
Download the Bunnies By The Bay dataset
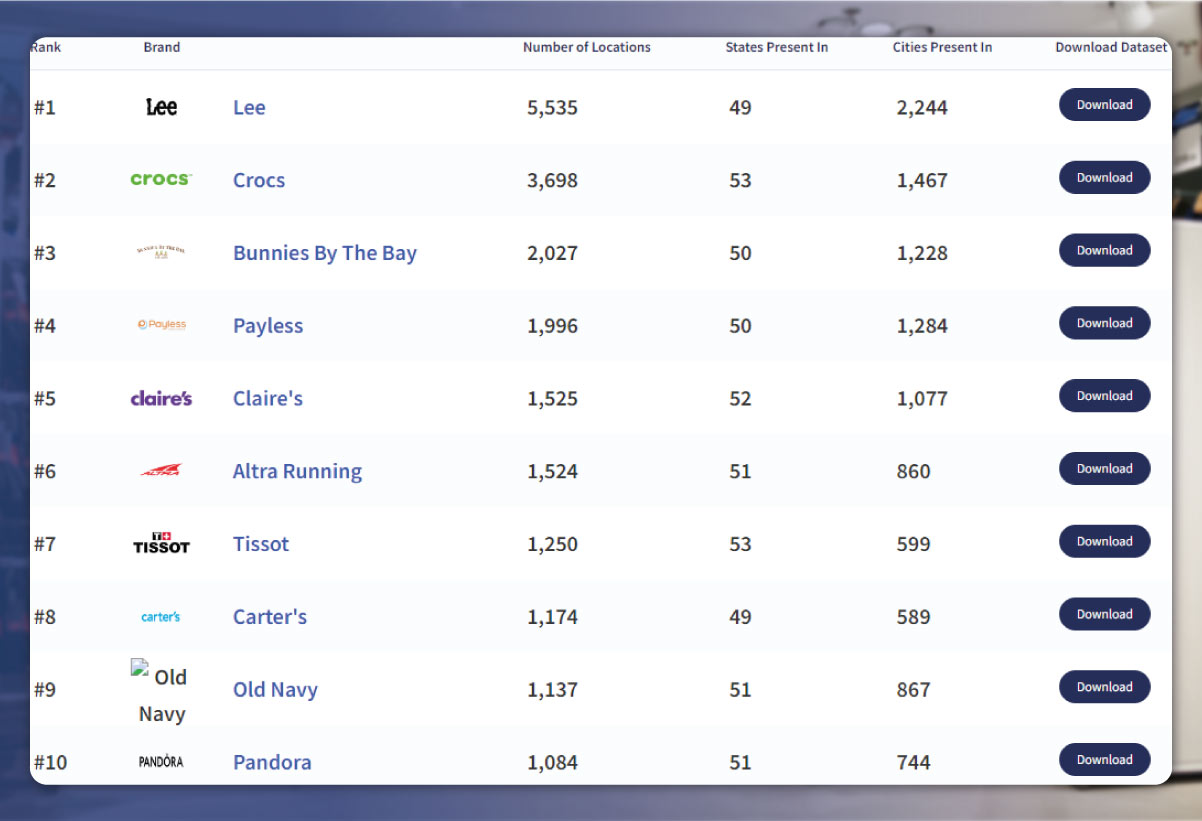click(x=1105, y=251)
